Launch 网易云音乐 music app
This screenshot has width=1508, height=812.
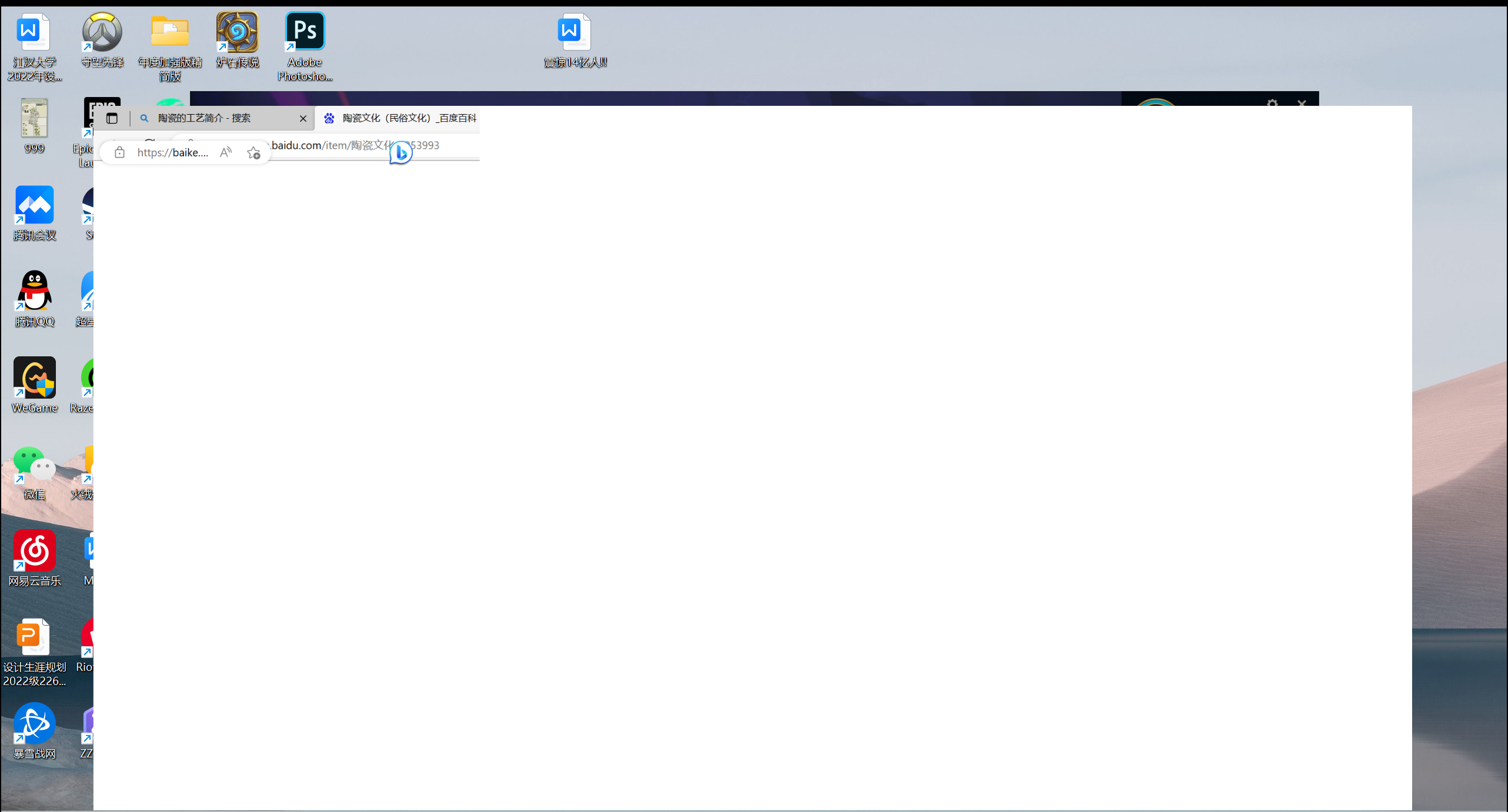pyautogui.click(x=34, y=551)
